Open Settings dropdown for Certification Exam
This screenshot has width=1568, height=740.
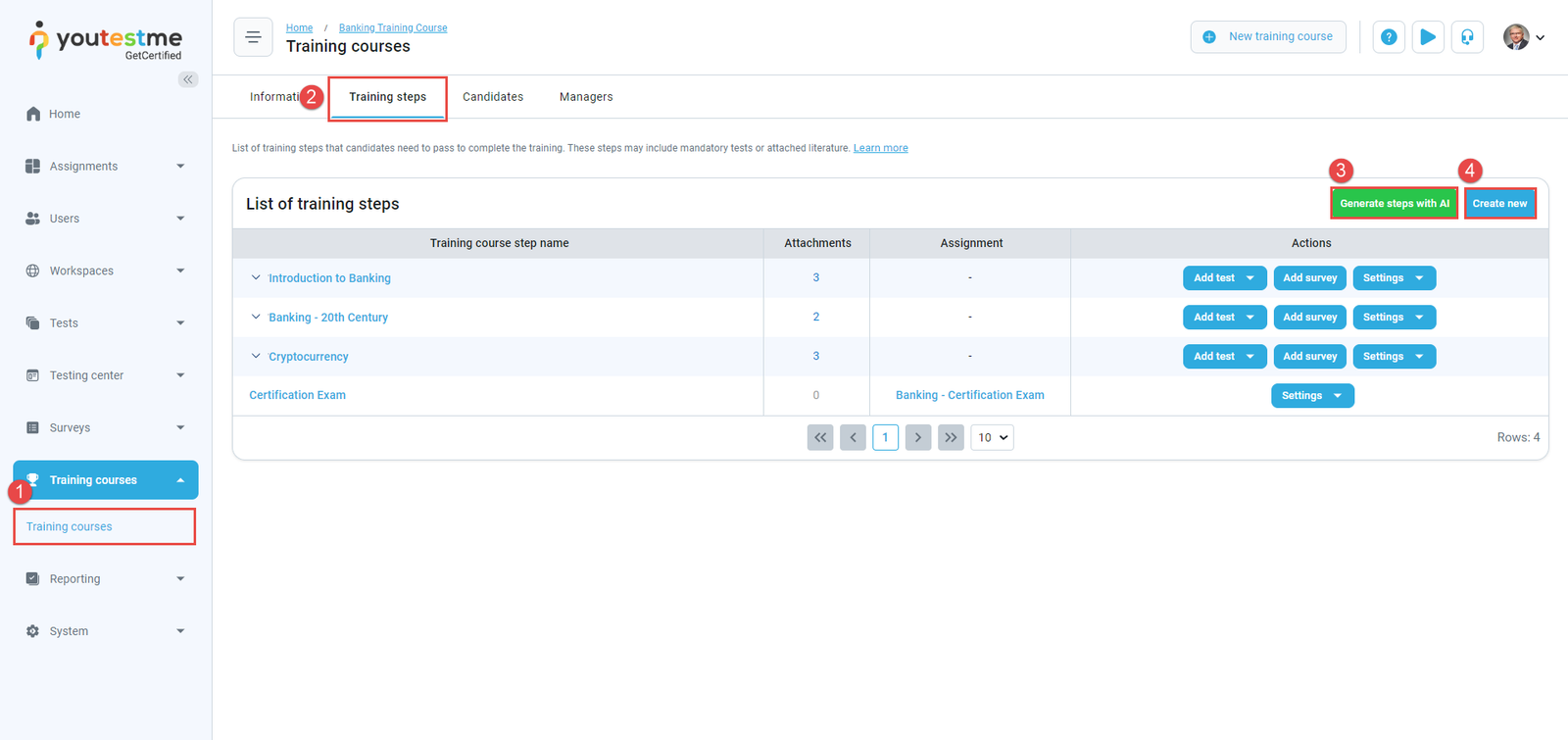tap(1313, 396)
